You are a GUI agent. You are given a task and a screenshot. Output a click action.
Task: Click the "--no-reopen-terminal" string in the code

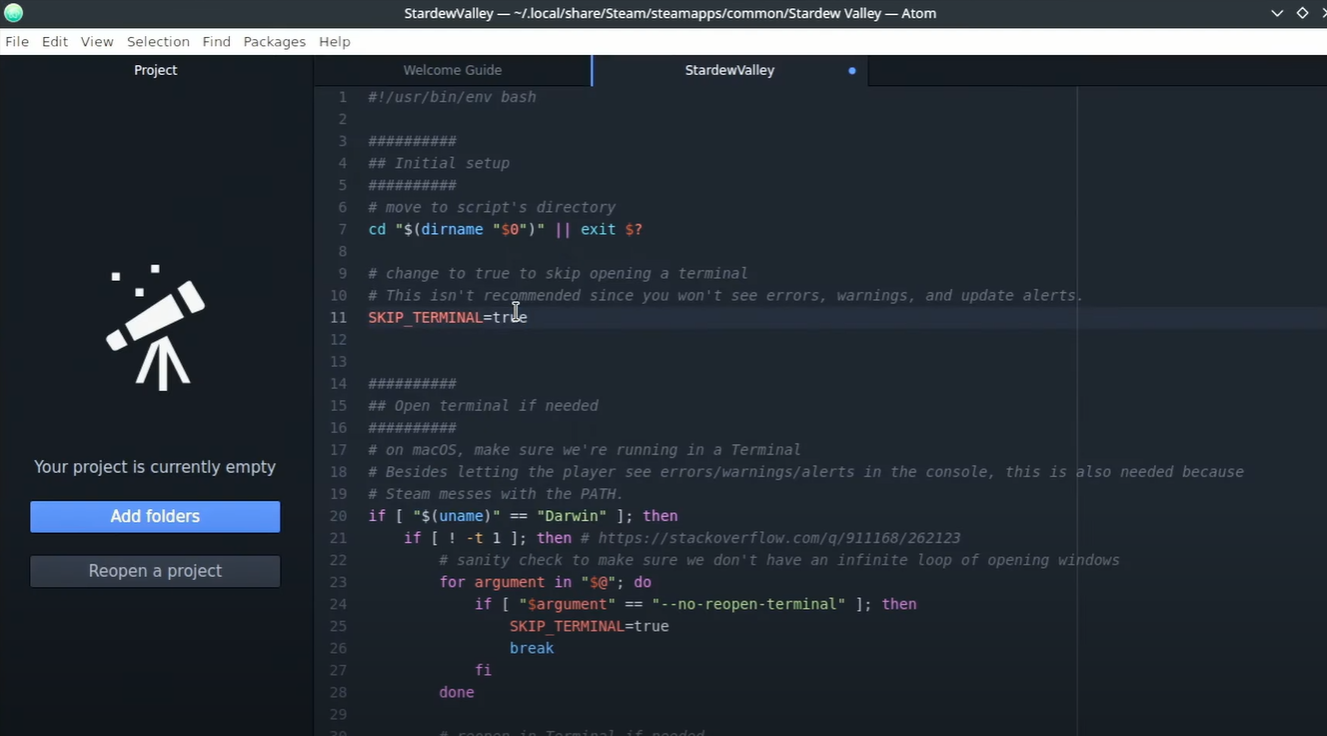[x=749, y=603]
